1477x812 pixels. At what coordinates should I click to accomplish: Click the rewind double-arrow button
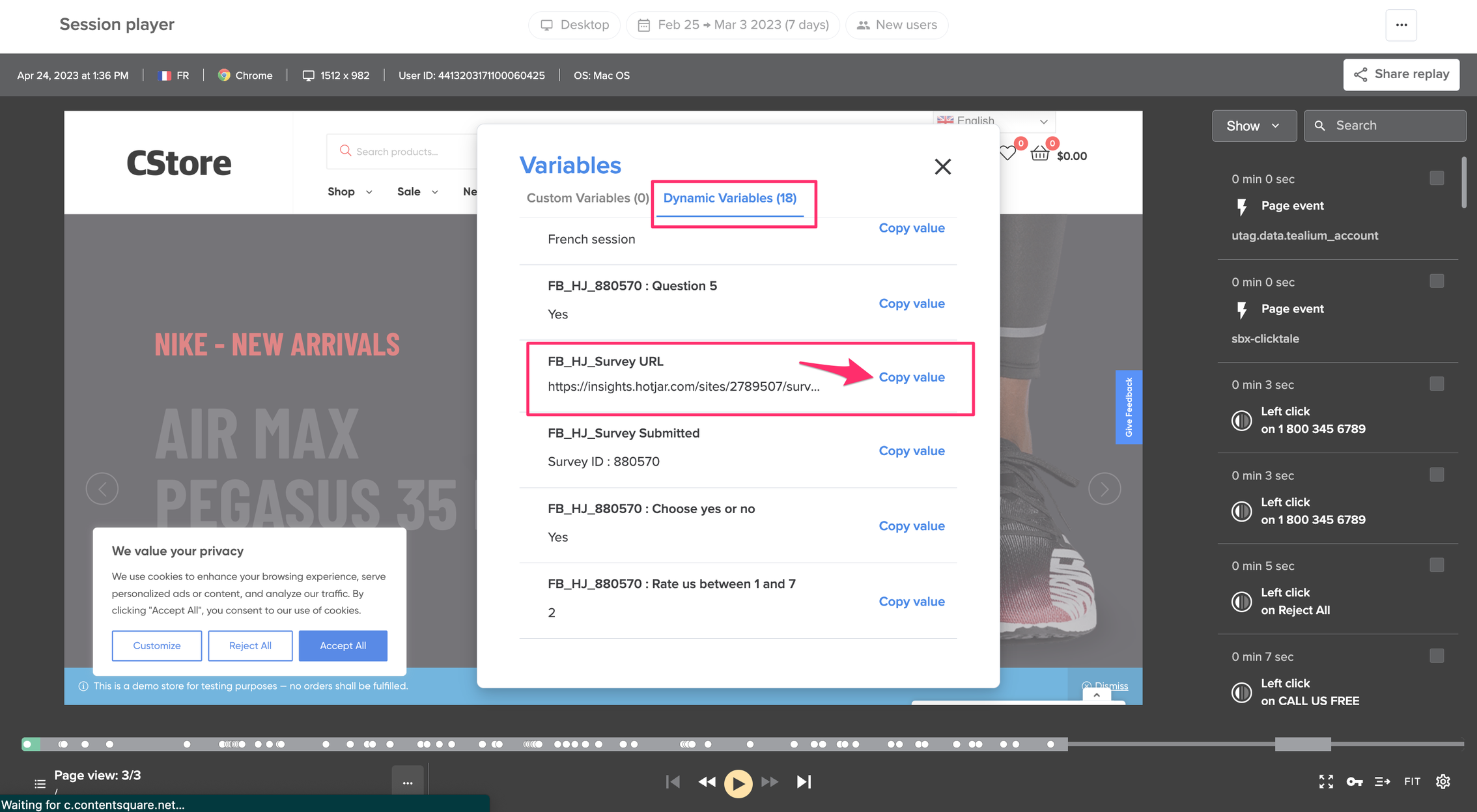[707, 781]
